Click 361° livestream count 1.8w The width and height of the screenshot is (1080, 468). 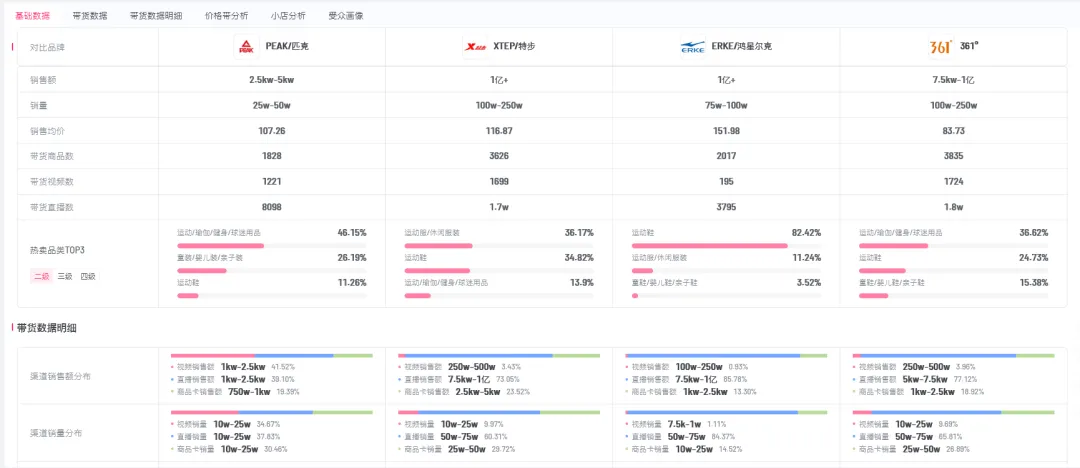click(x=953, y=207)
